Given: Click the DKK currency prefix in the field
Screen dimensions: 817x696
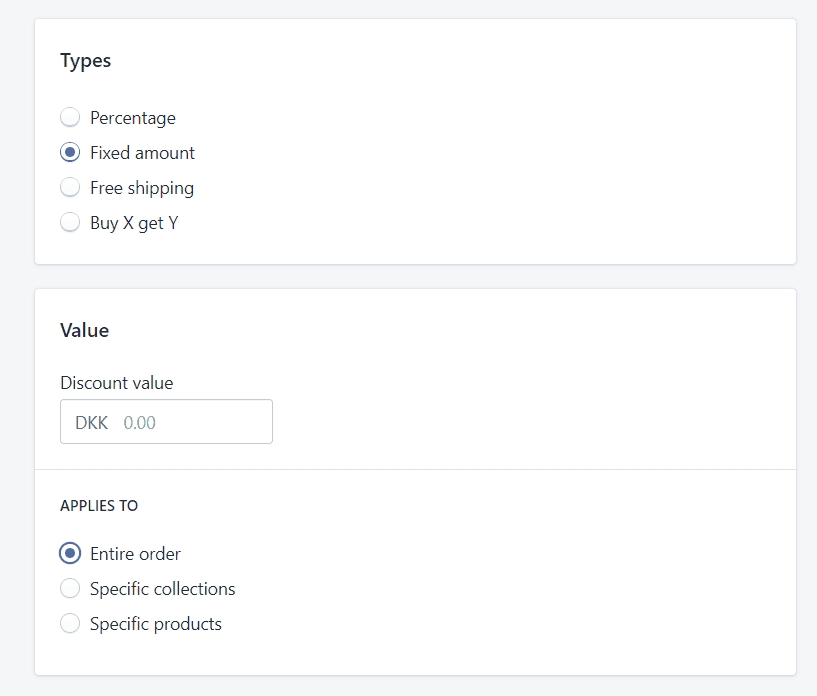Looking at the screenshot, I should pos(92,422).
